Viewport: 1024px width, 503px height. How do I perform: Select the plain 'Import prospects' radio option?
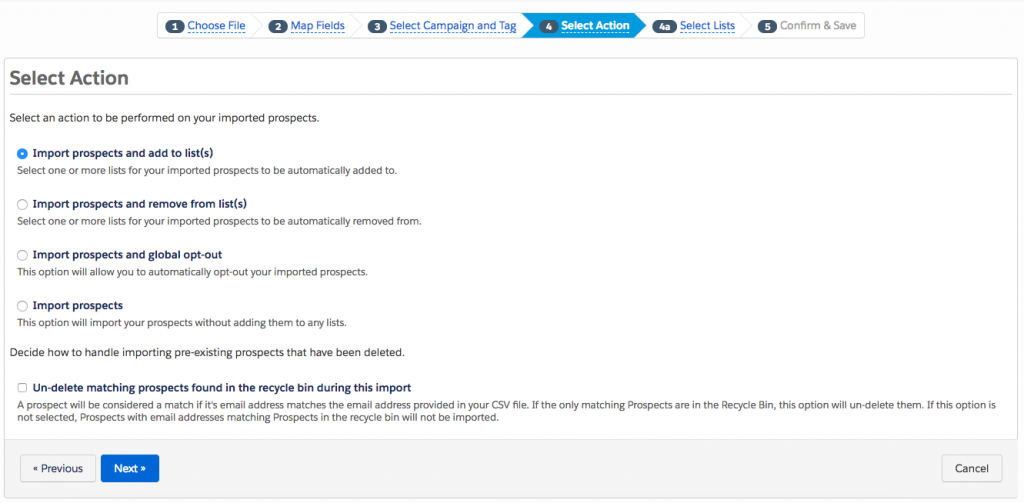coord(22,306)
